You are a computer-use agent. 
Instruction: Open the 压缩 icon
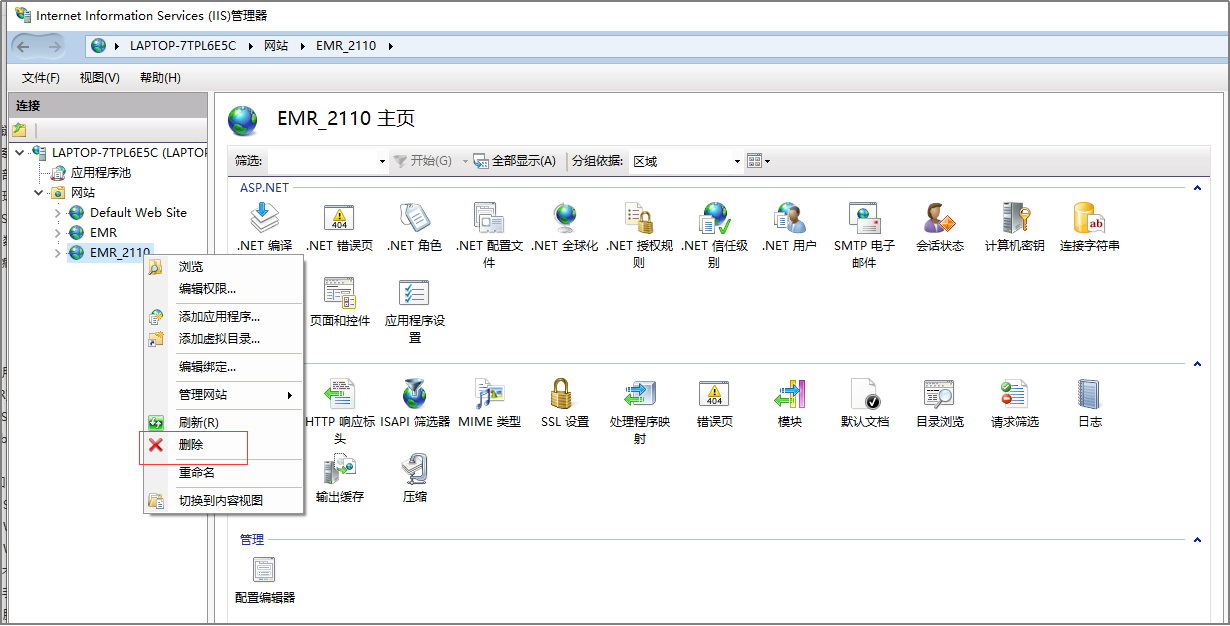(414, 468)
